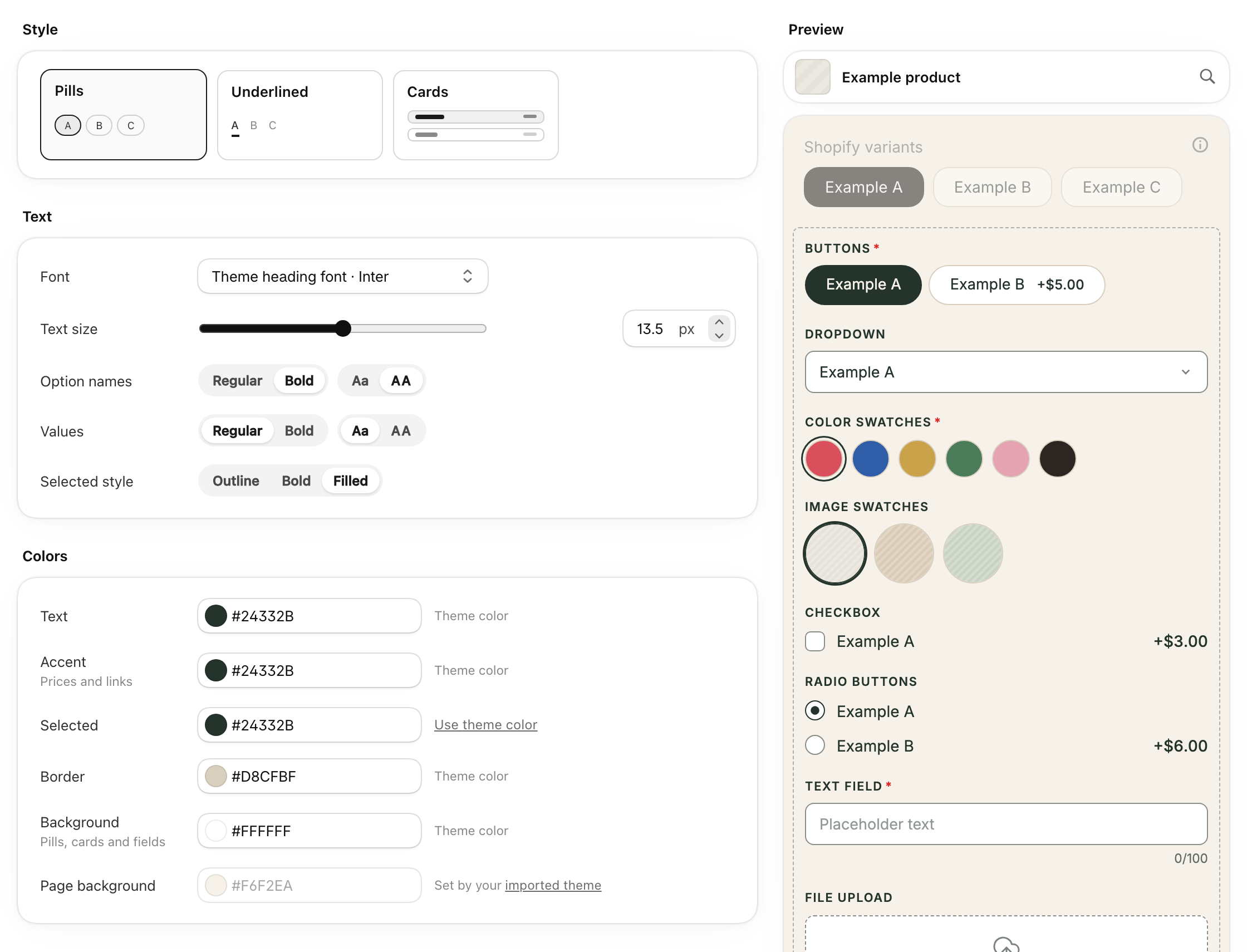The height and width of the screenshot is (952, 1247).
Task: Select the Pills style card
Action: [x=123, y=115]
